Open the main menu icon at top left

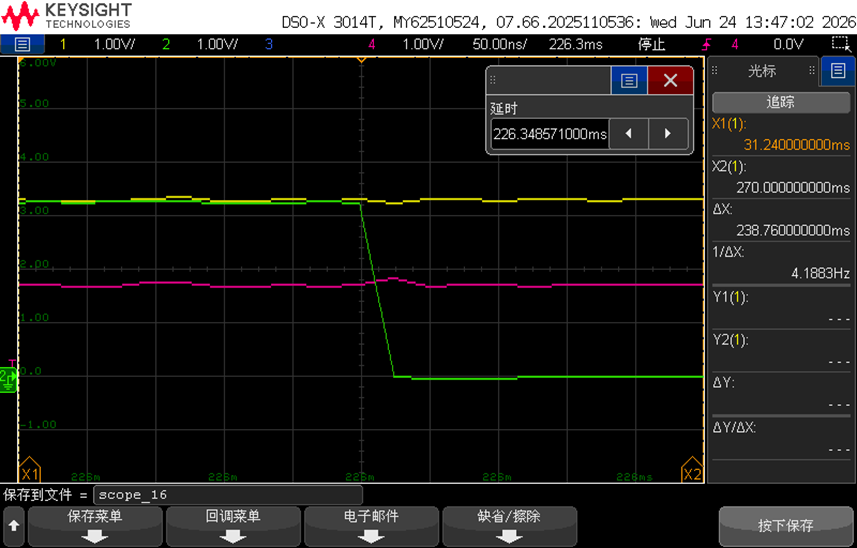pos(22,44)
